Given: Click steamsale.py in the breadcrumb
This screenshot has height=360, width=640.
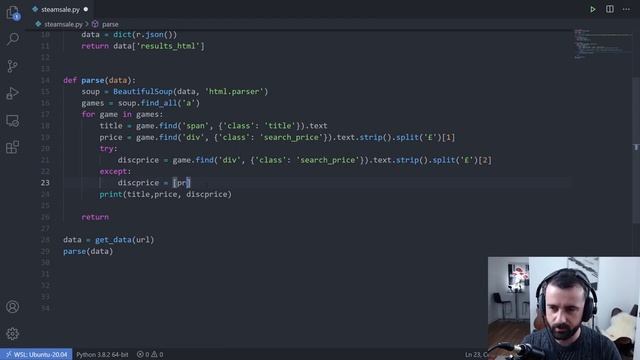Looking at the screenshot, I should [63, 24].
